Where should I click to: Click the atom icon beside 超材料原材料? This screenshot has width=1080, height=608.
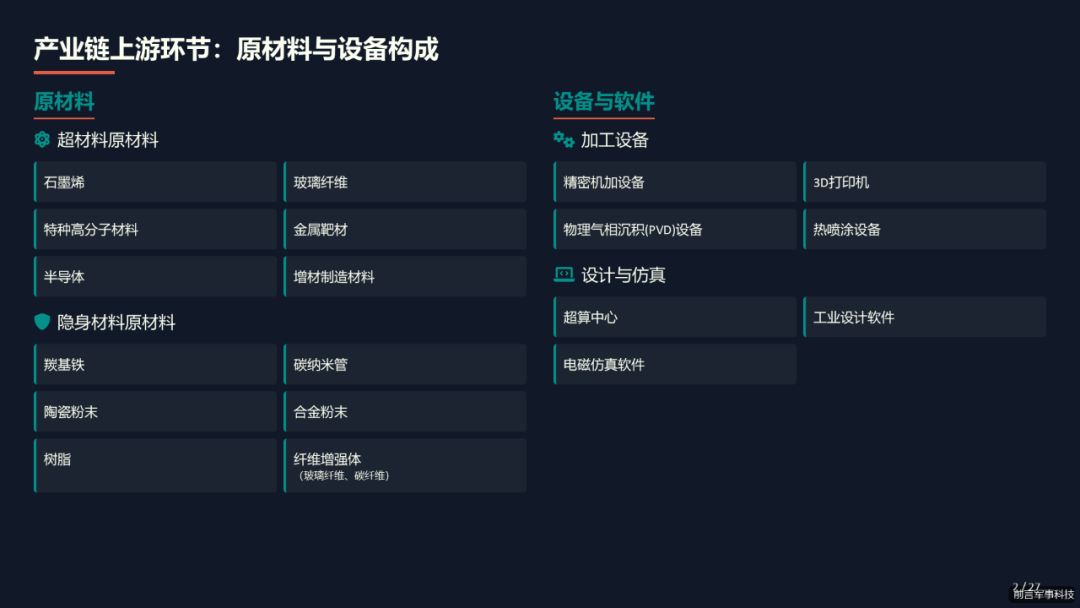coord(42,140)
